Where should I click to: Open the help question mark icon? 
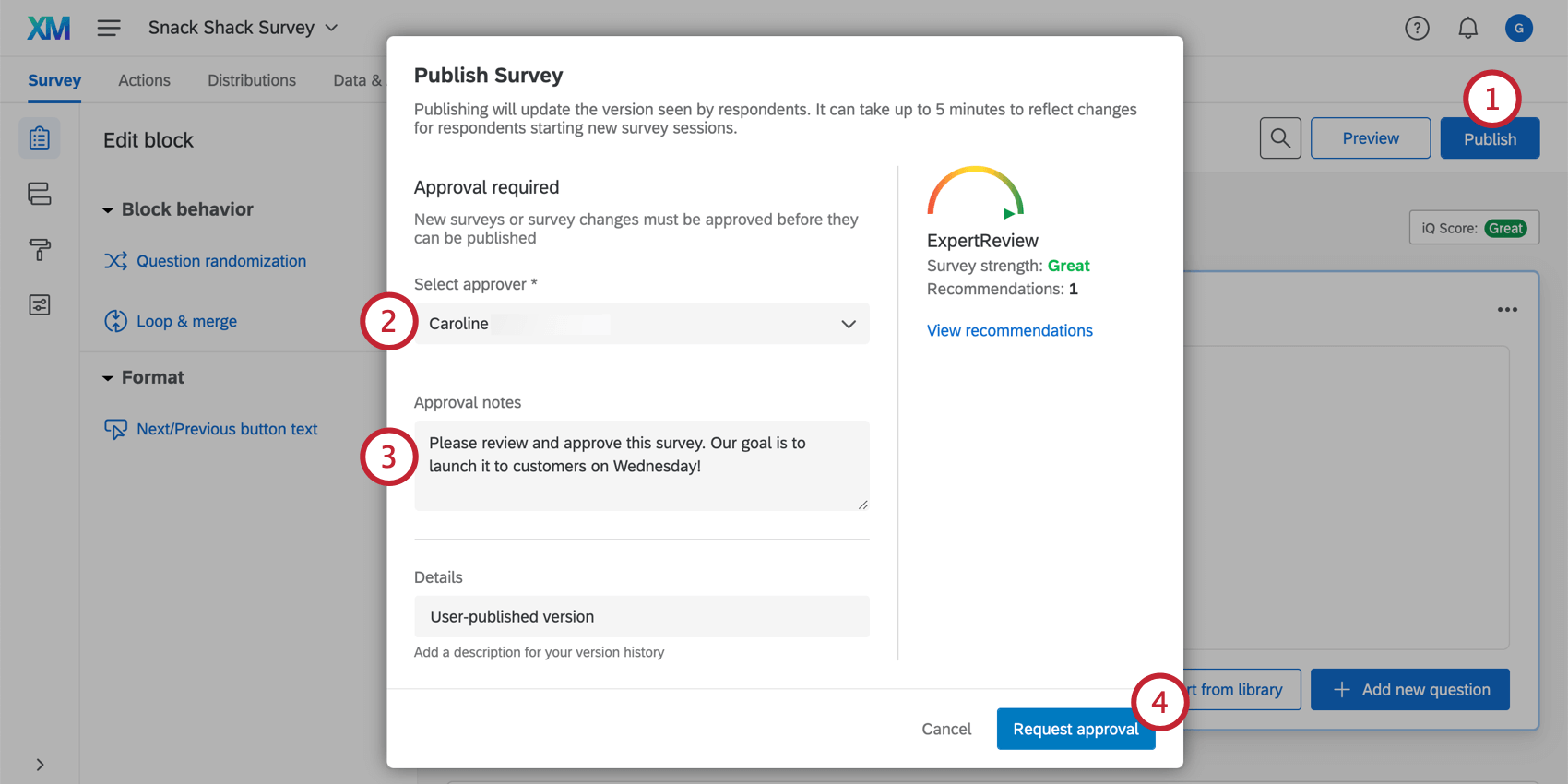point(1417,29)
